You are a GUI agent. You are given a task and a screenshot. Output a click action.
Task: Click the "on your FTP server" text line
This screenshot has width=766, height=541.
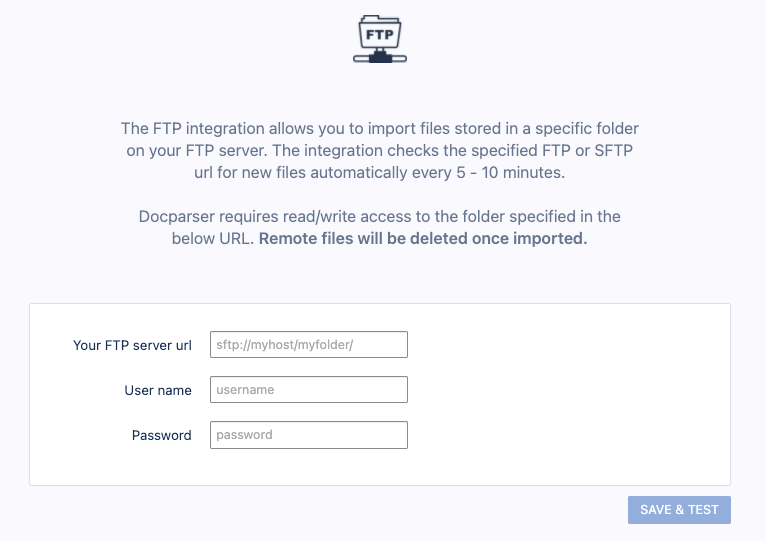click(x=379, y=150)
